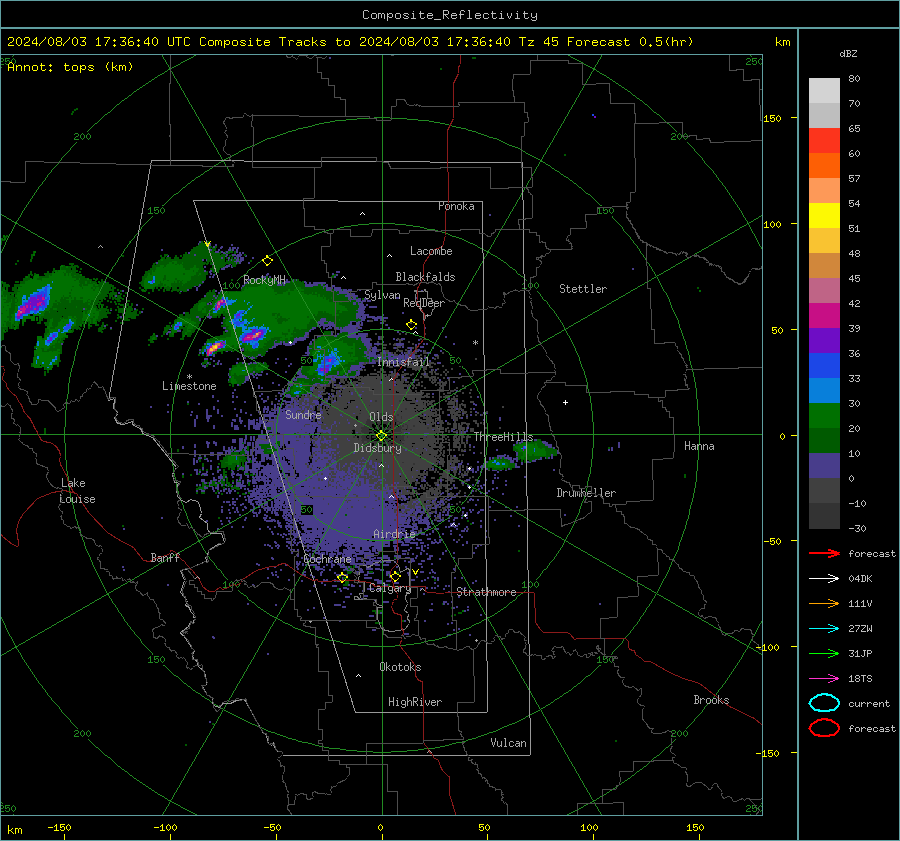Select the Innisfail label

(404, 362)
